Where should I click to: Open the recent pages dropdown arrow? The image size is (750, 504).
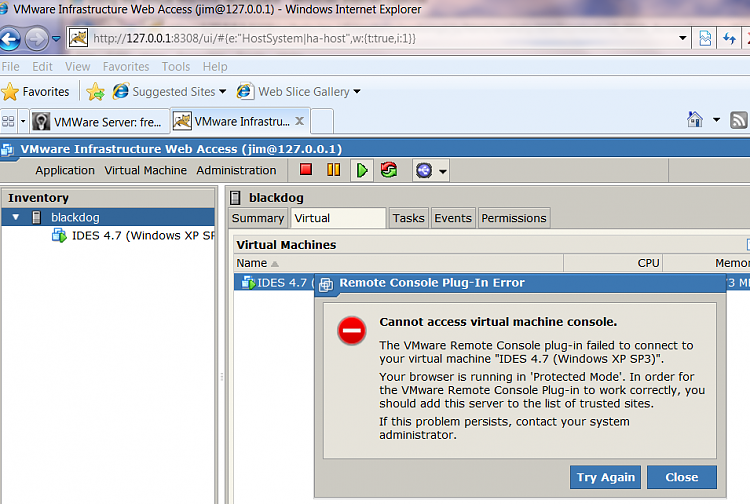pyautogui.click(x=56, y=38)
